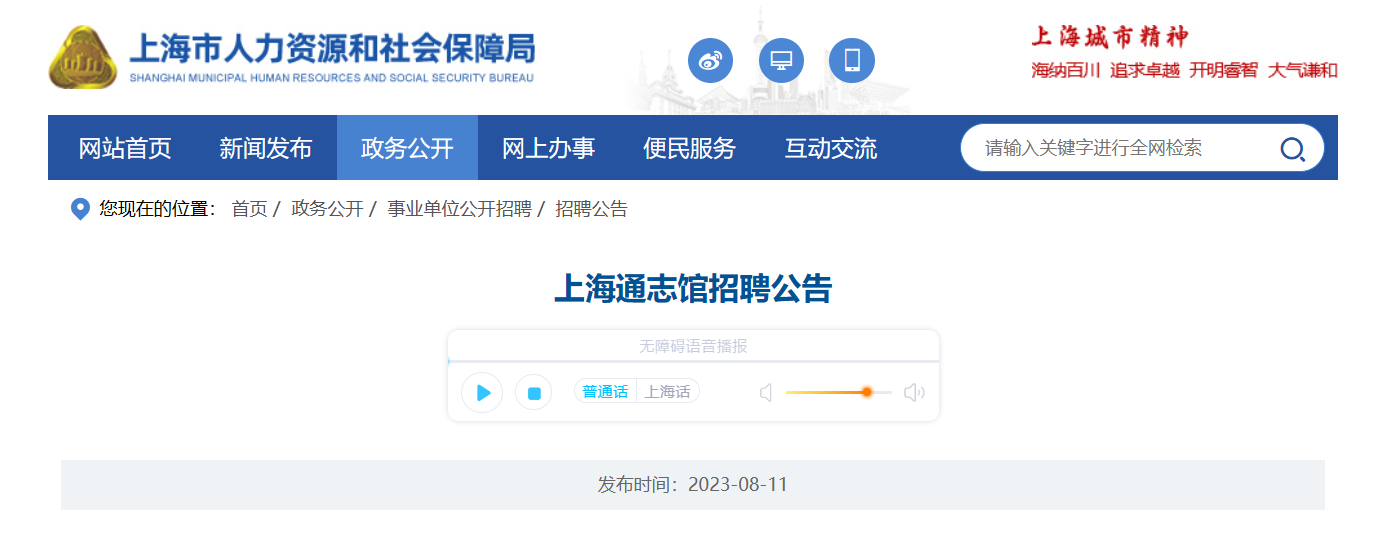Click the loud volume speaker icon

pos(914,393)
